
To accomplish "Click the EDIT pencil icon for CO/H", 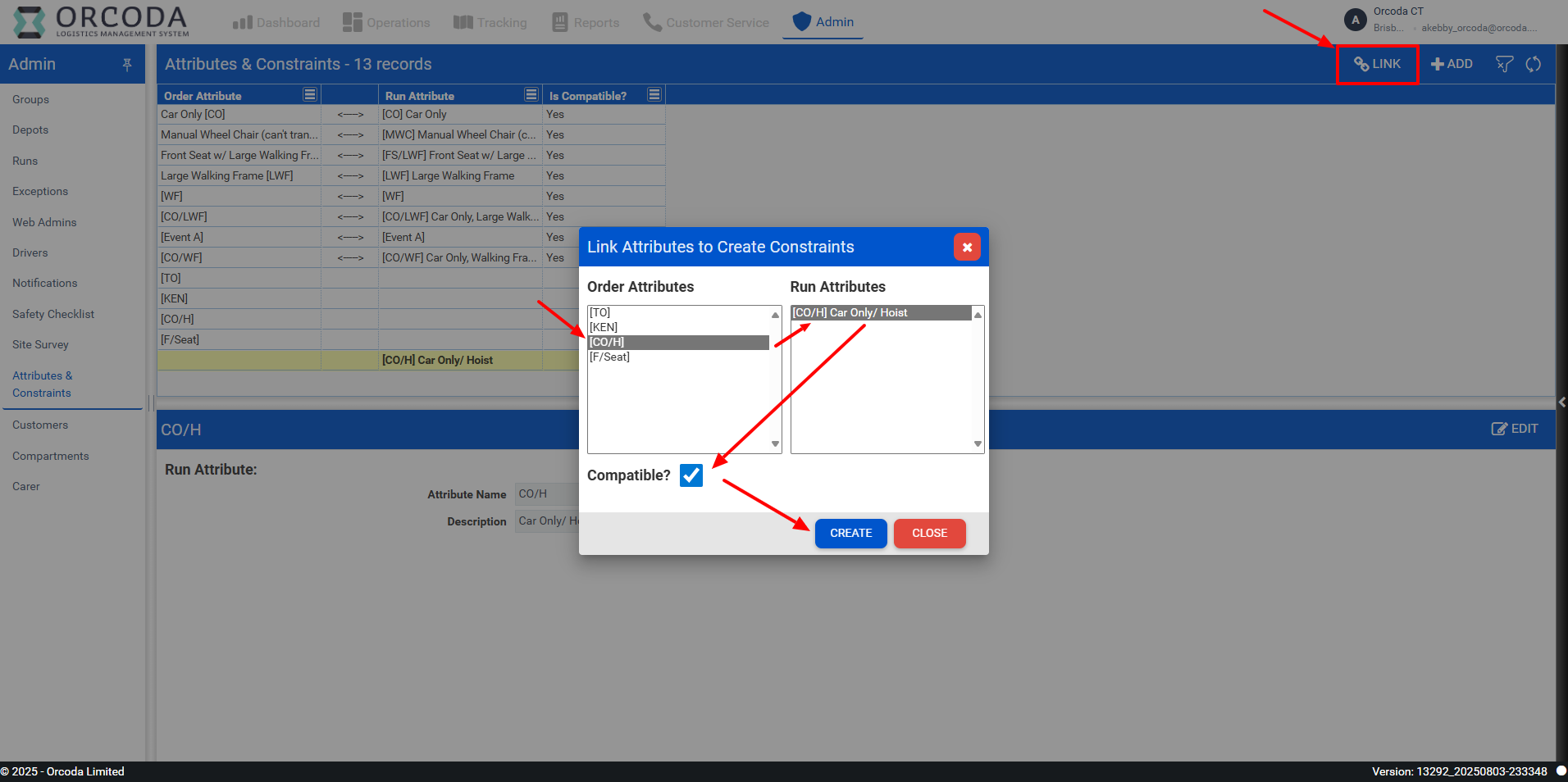I will tap(1514, 429).
